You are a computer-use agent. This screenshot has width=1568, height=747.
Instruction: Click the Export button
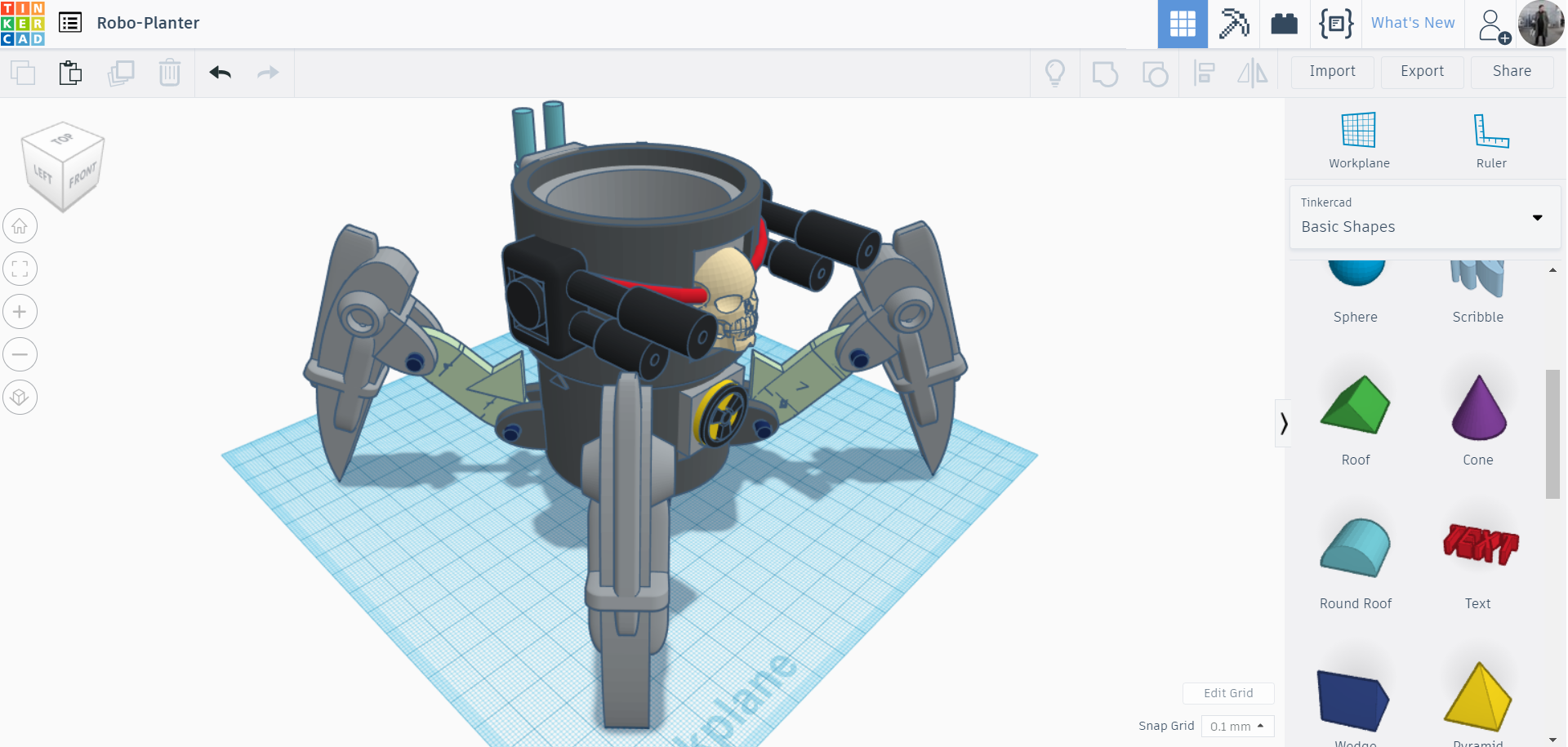[1423, 72]
